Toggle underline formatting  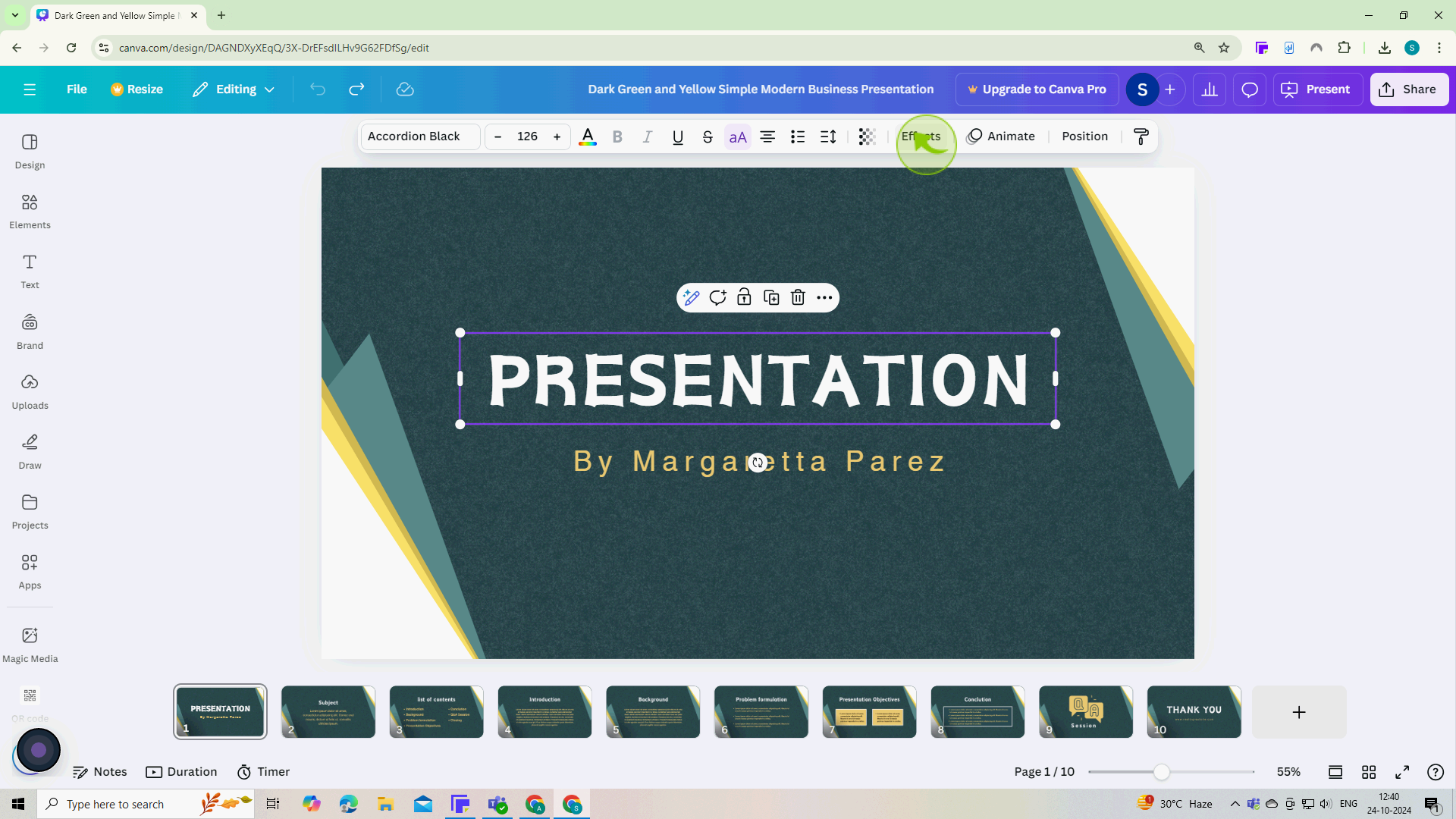pos(678,136)
